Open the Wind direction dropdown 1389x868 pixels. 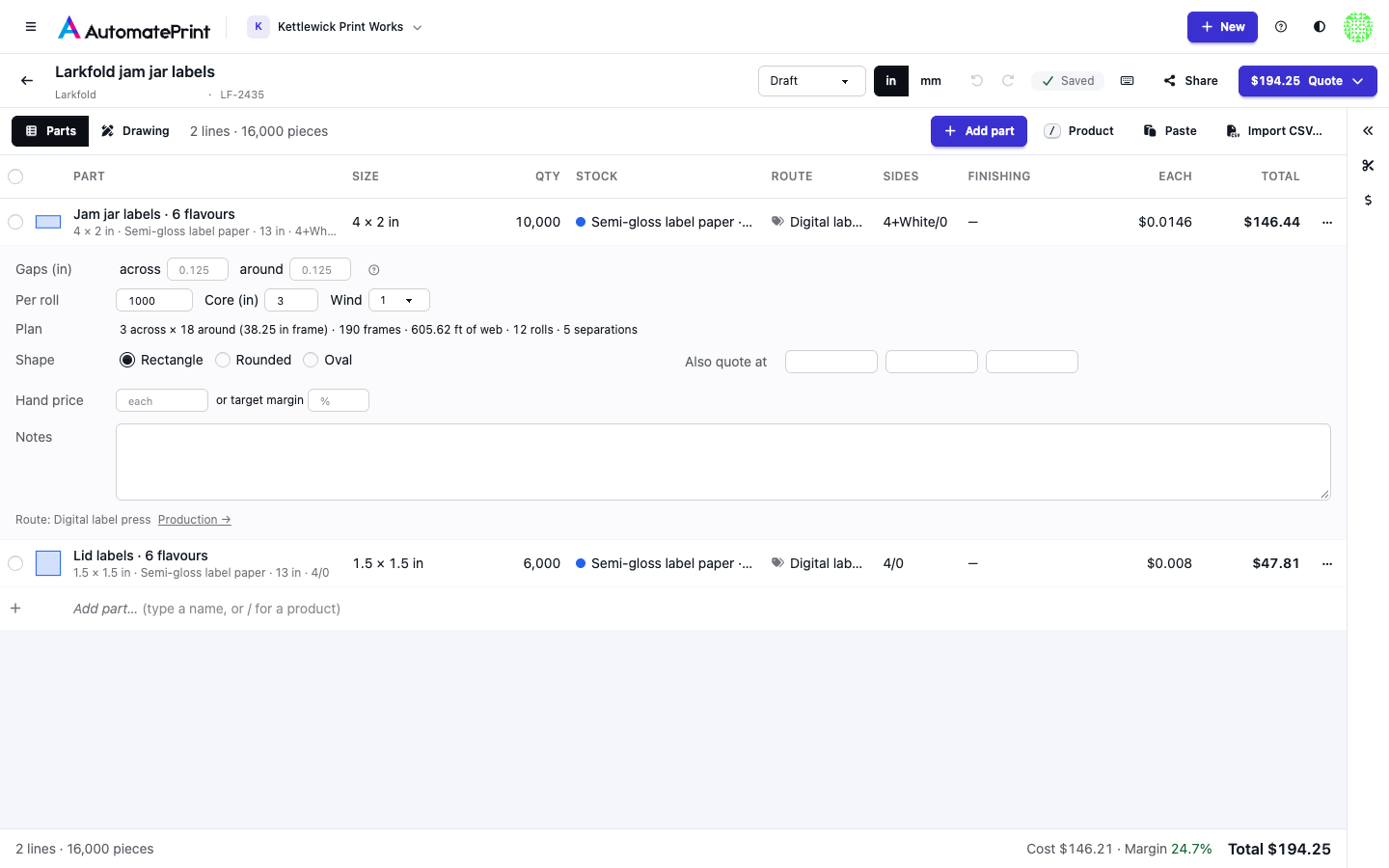(x=399, y=300)
